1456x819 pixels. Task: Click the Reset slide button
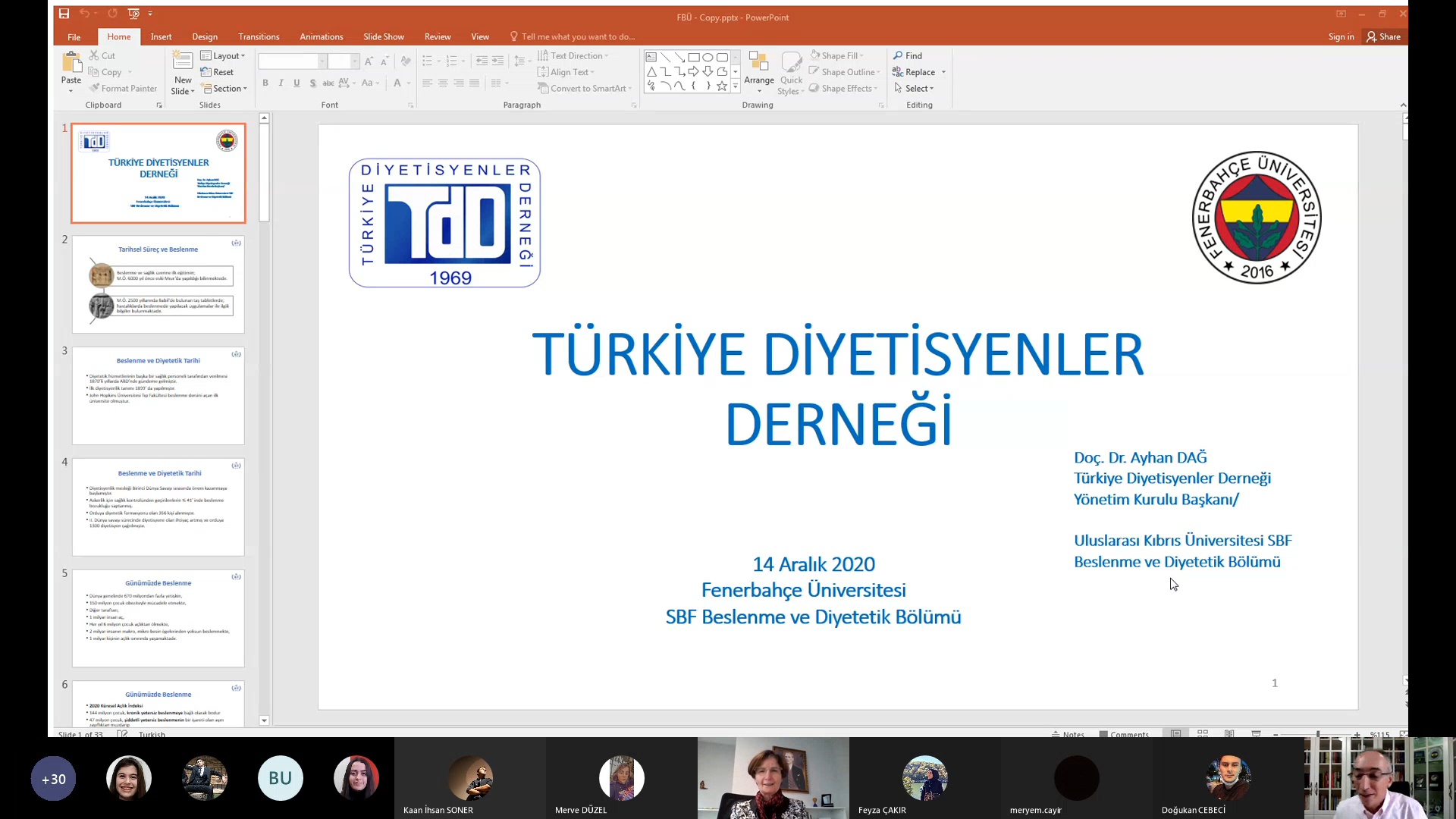tap(217, 72)
